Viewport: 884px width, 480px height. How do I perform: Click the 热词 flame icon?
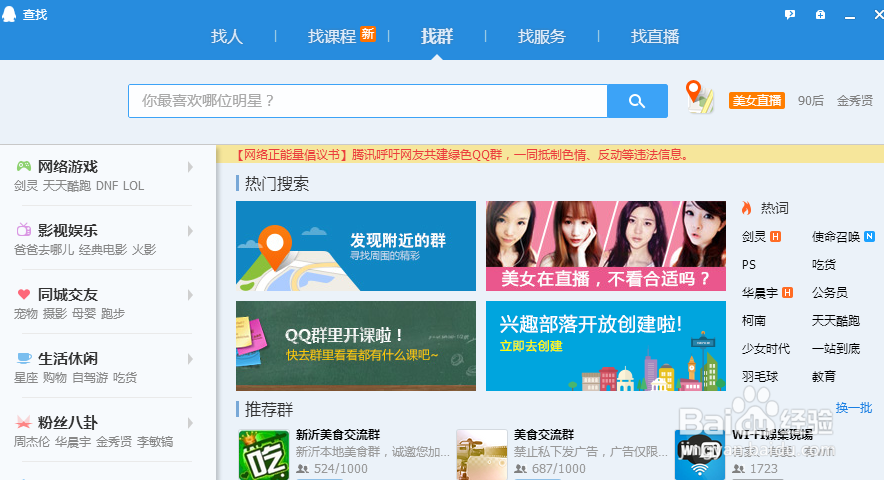[746, 208]
